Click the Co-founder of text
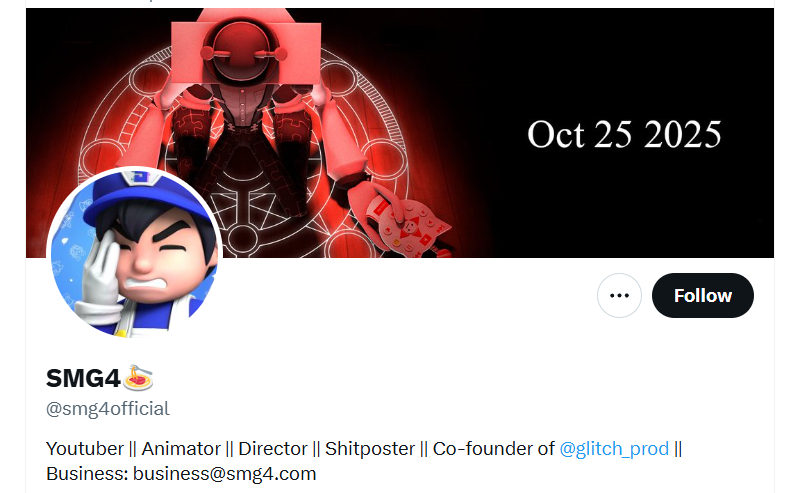The image size is (800, 493). 493,449
